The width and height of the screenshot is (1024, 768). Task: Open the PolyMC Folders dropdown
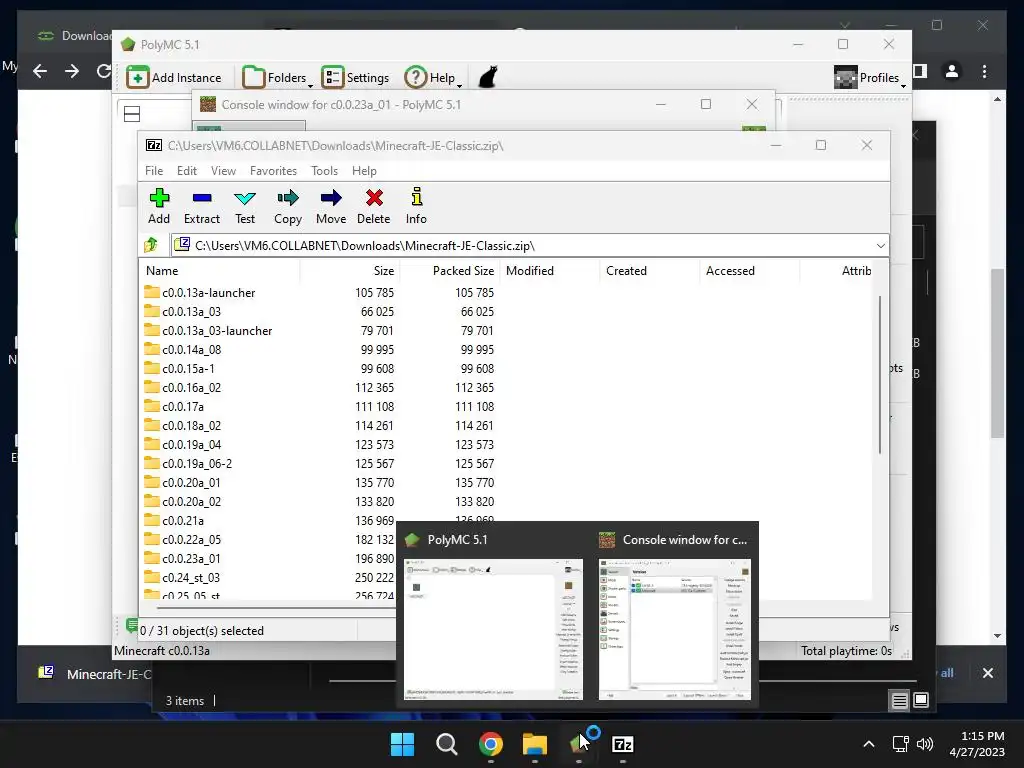(277, 77)
